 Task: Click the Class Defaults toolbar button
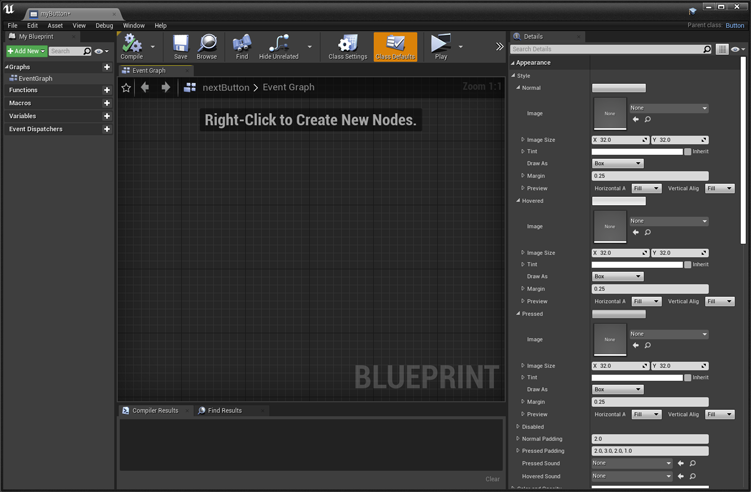click(x=396, y=47)
